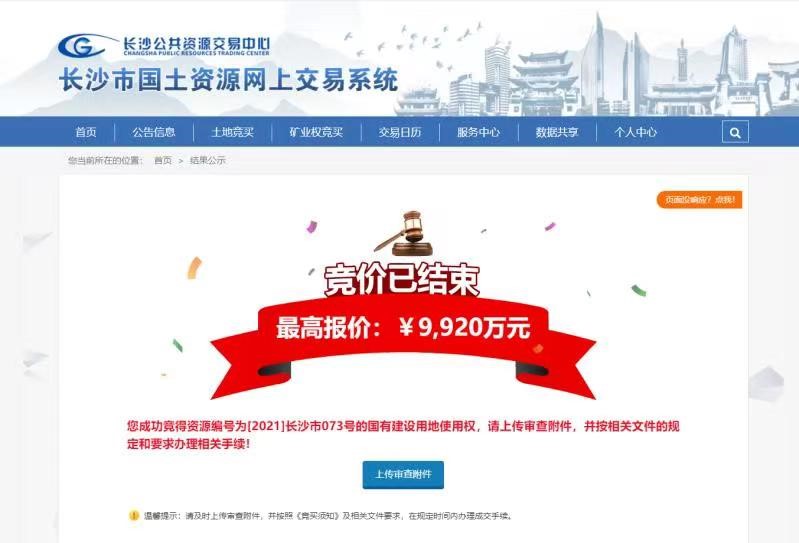Viewport: 799px width, 543px height.
Task: Click the 首页 breadcrumb link
Action: pyautogui.click(x=163, y=160)
